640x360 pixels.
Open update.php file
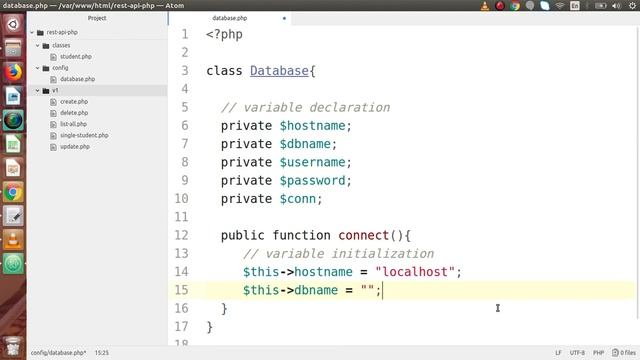(75, 147)
